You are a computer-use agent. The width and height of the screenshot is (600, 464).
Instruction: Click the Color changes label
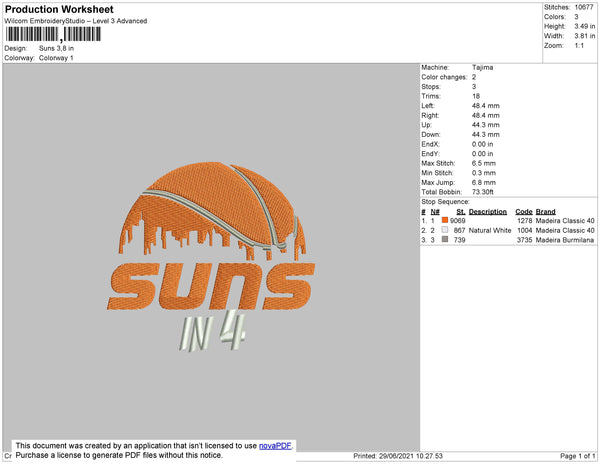pyautogui.click(x=444, y=77)
